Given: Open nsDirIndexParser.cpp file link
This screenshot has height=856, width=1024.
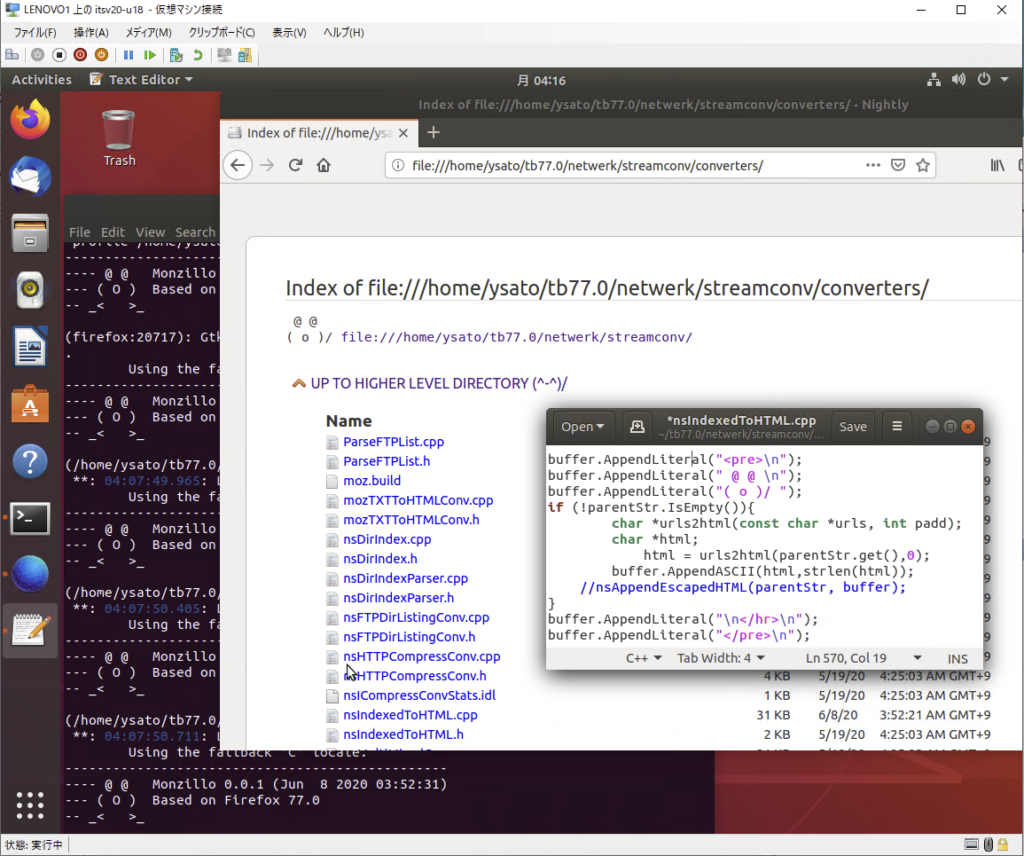Looking at the screenshot, I should [x=405, y=578].
